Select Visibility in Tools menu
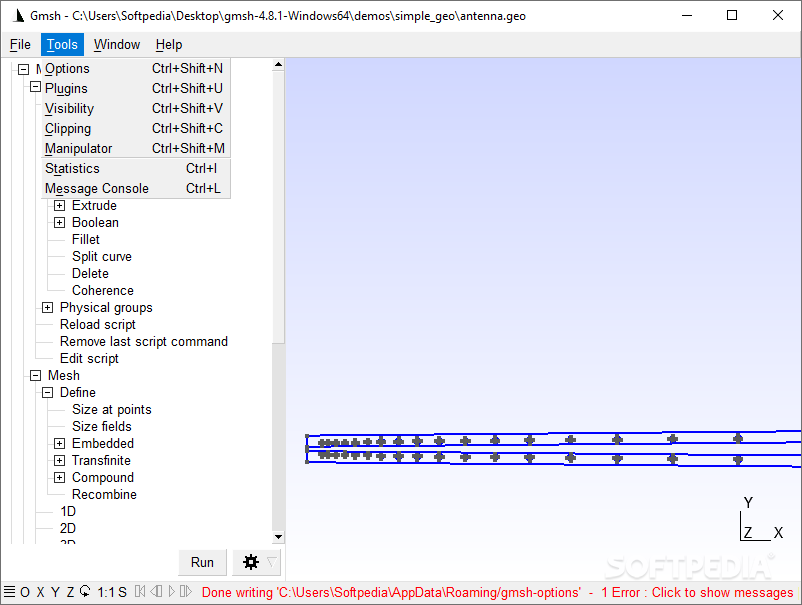The height and width of the screenshot is (605, 802). 136,108
